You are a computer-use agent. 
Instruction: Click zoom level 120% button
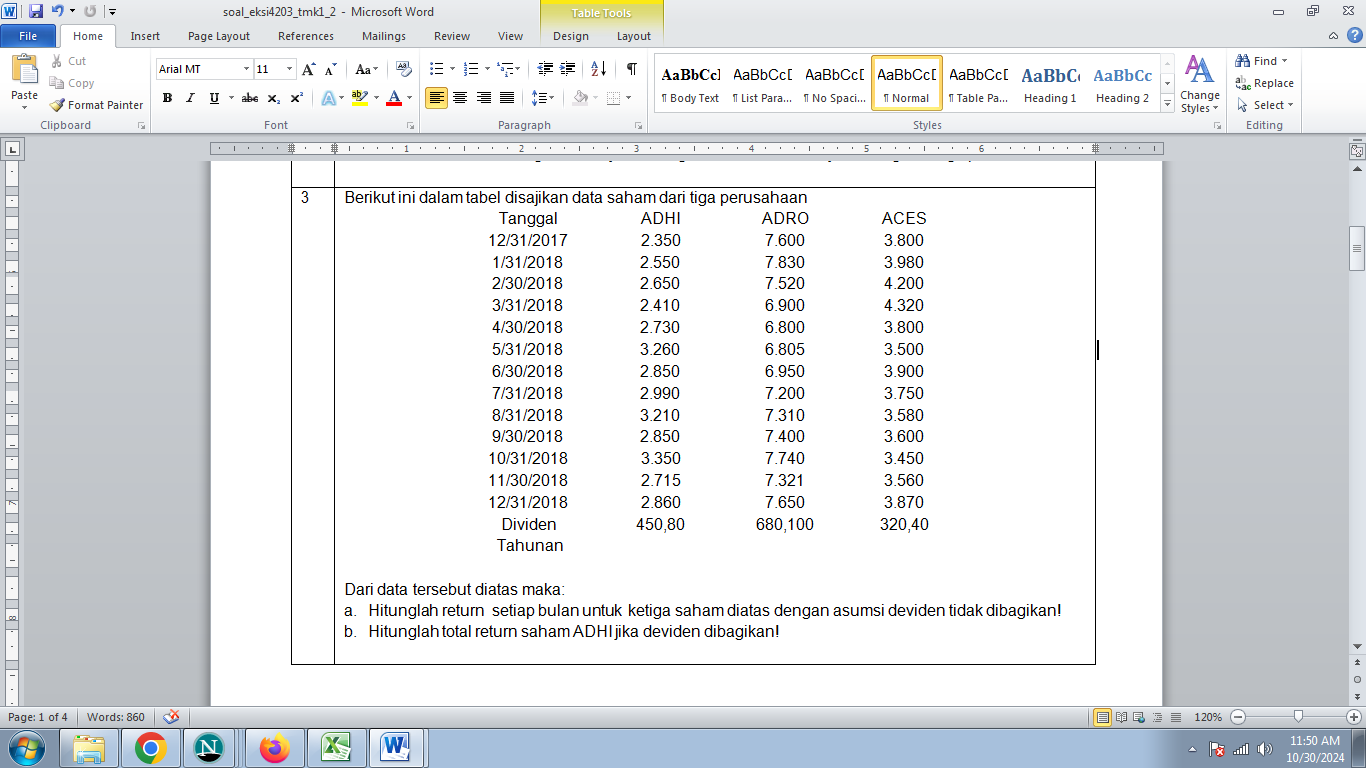(1208, 717)
